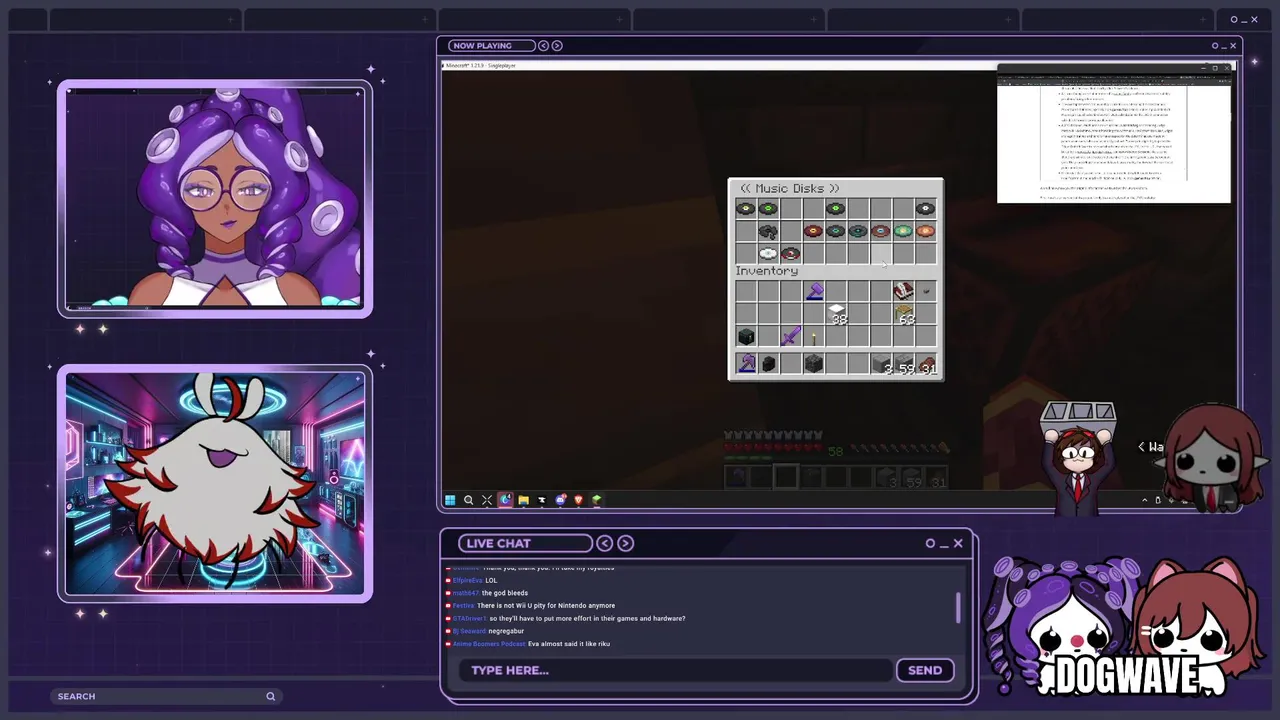The width and height of the screenshot is (1280, 720).
Task: Open Discord from the taskbar
Action: click(560, 500)
